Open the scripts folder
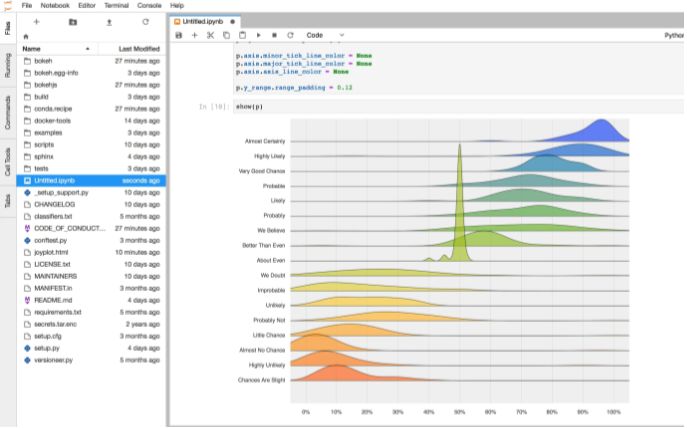This screenshot has width=687, height=428. click(91, 145)
